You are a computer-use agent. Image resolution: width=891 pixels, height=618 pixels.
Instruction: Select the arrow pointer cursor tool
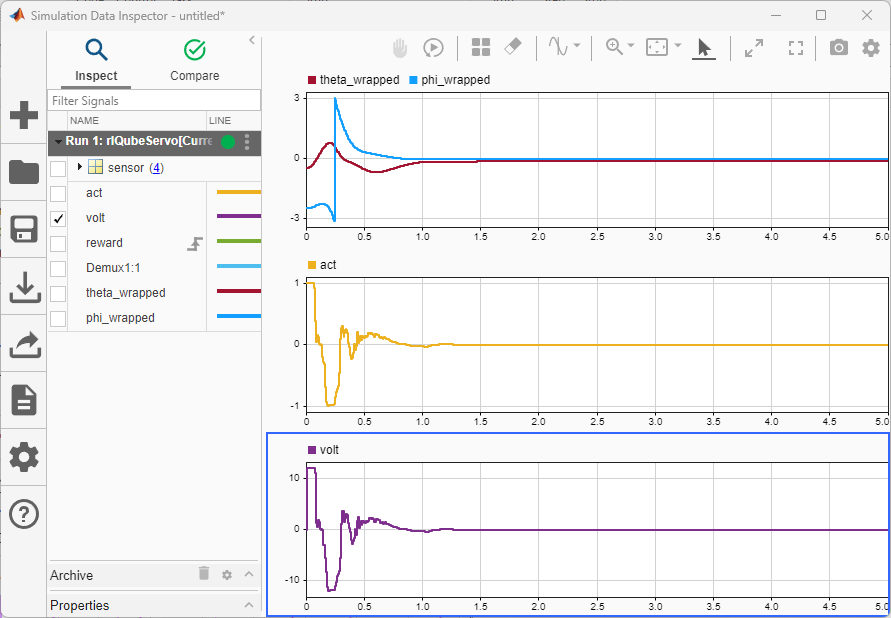(x=704, y=47)
